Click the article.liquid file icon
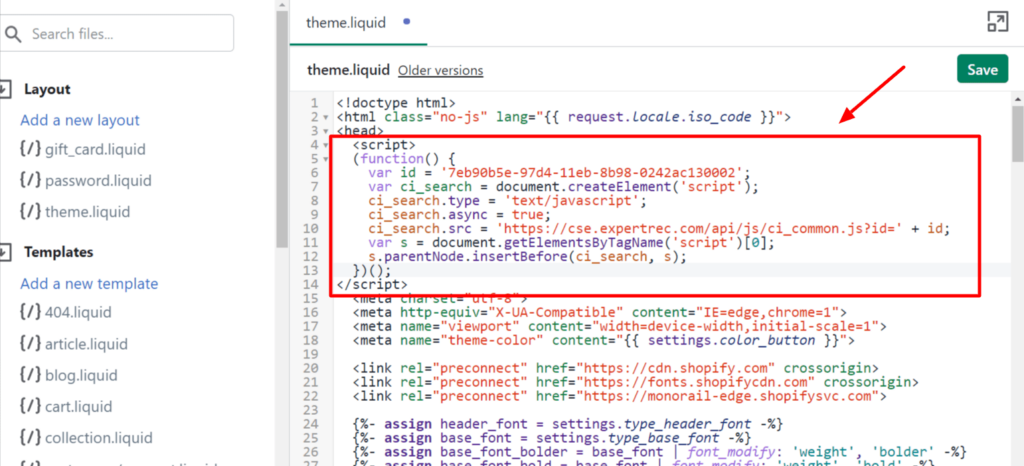The height and width of the screenshot is (466, 1024). click(x=30, y=343)
